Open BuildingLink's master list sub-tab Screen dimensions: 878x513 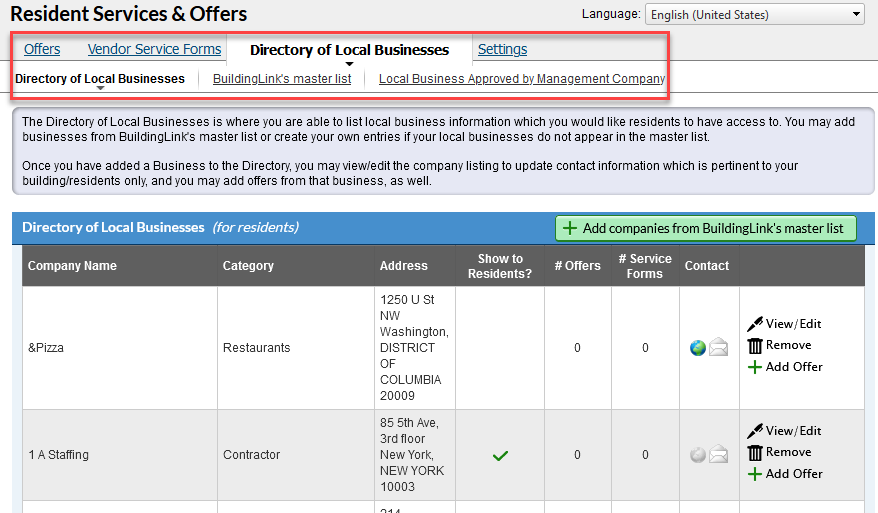click(x=282, y=79)
